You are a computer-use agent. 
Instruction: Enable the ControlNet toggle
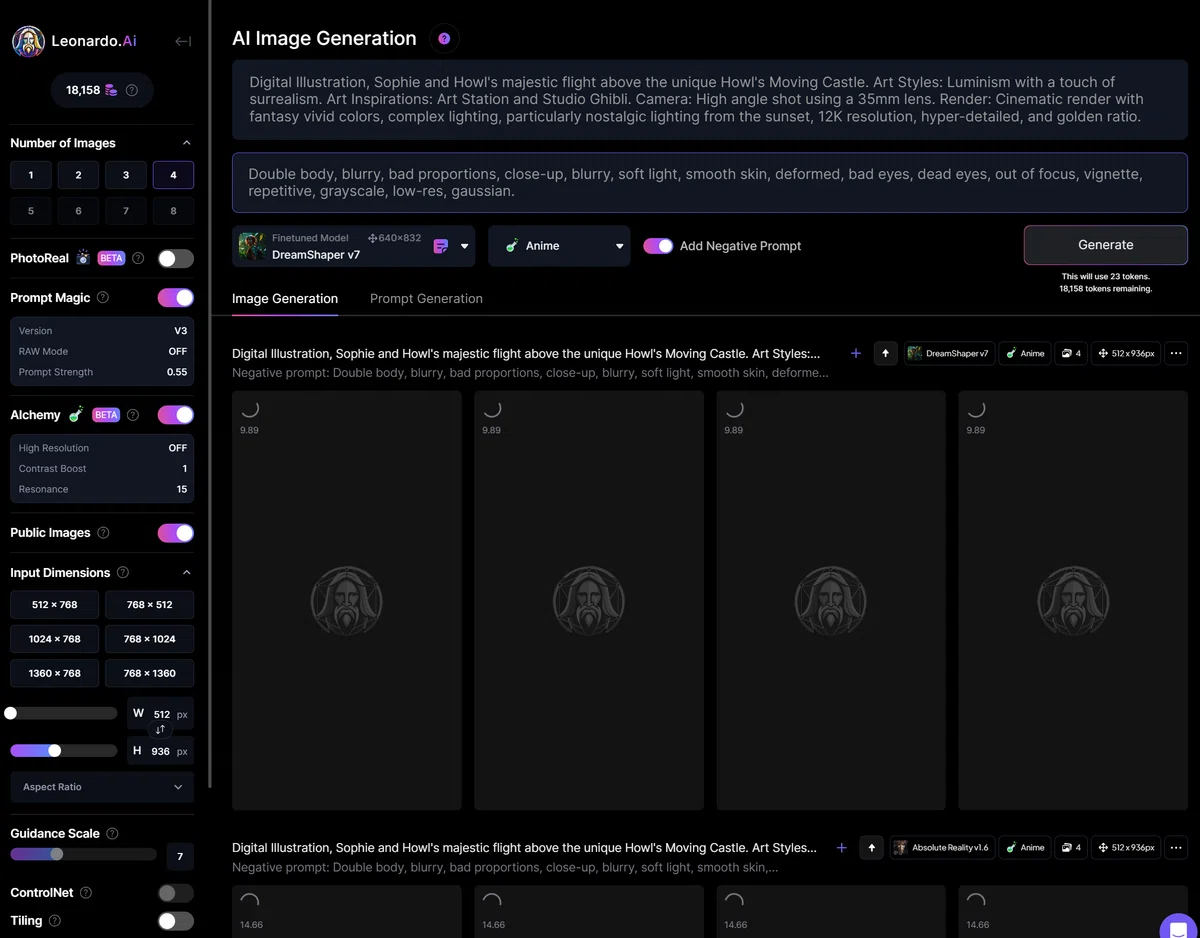tap(176, 893)
